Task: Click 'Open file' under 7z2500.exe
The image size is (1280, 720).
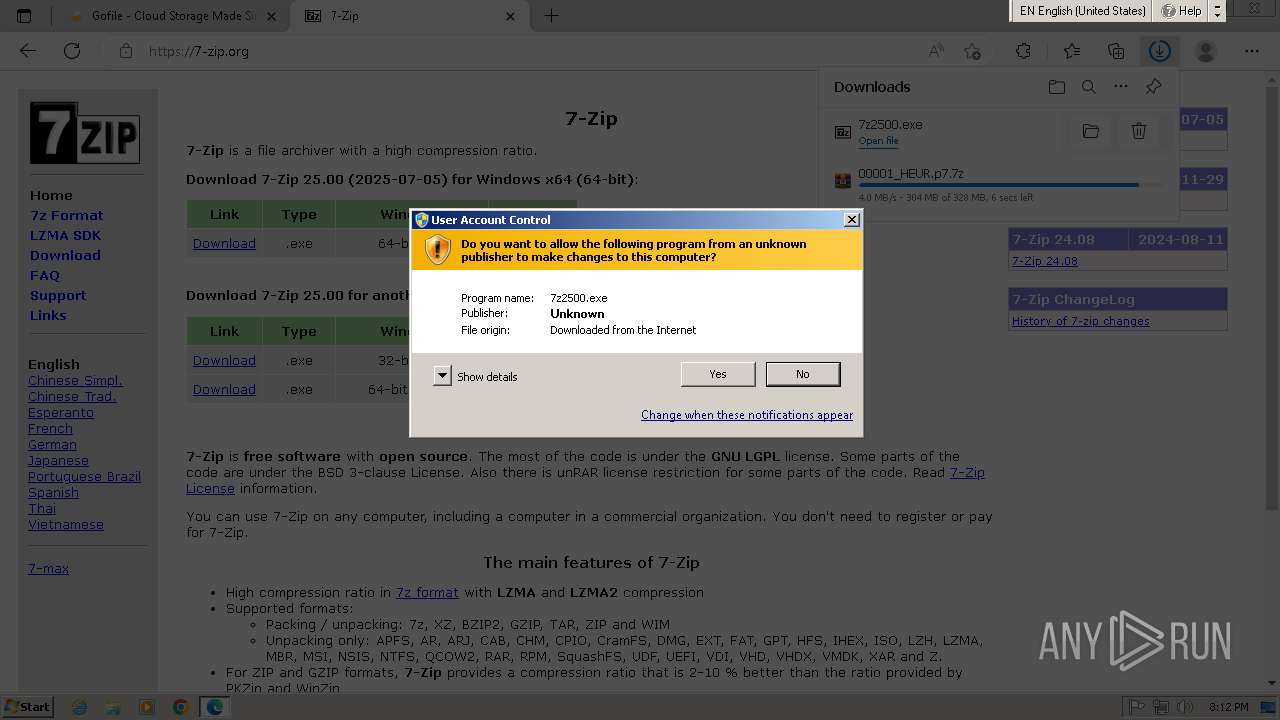Action: [878, 141]
